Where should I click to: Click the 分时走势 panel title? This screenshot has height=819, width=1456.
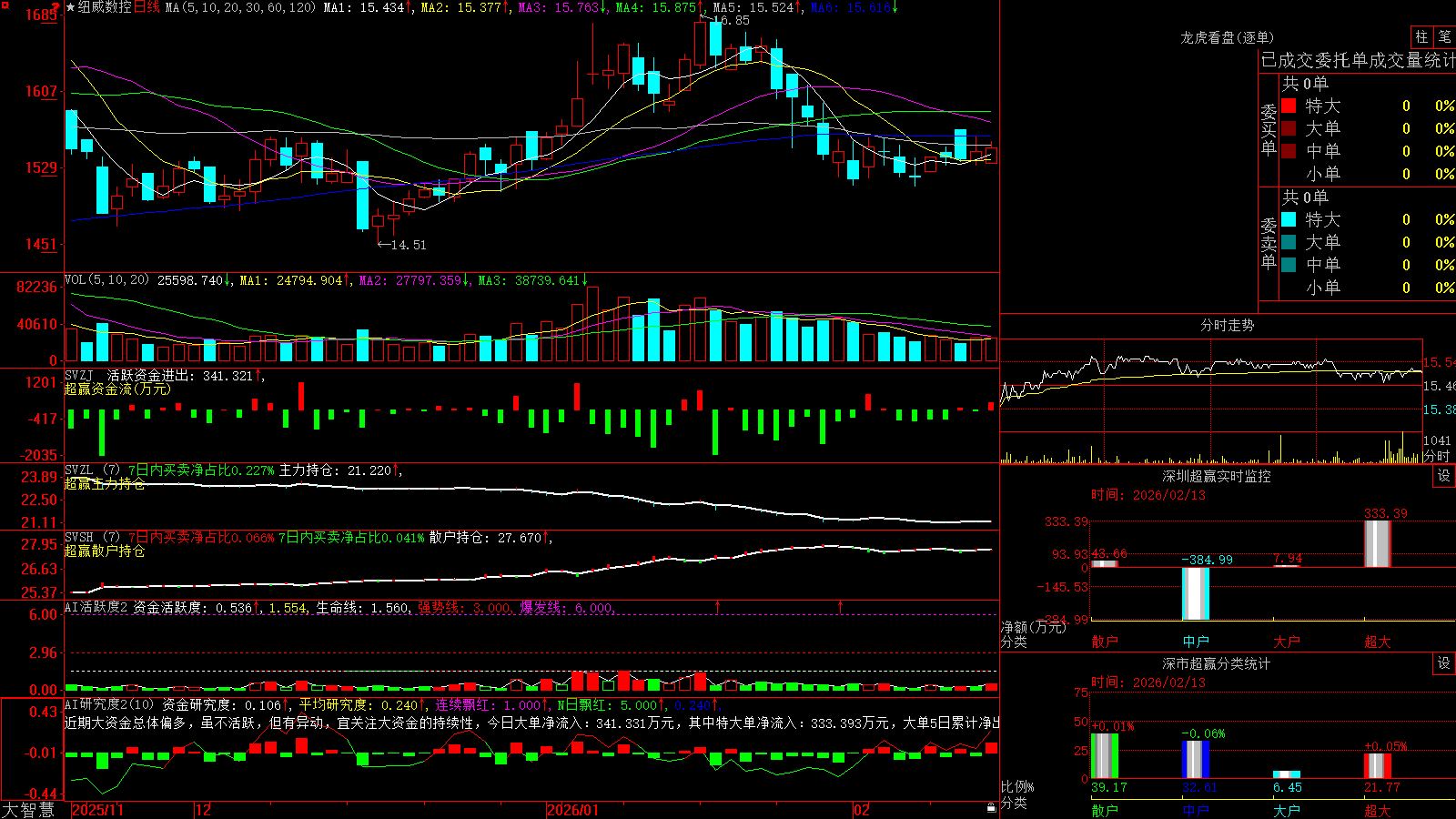click(1228, 325)
